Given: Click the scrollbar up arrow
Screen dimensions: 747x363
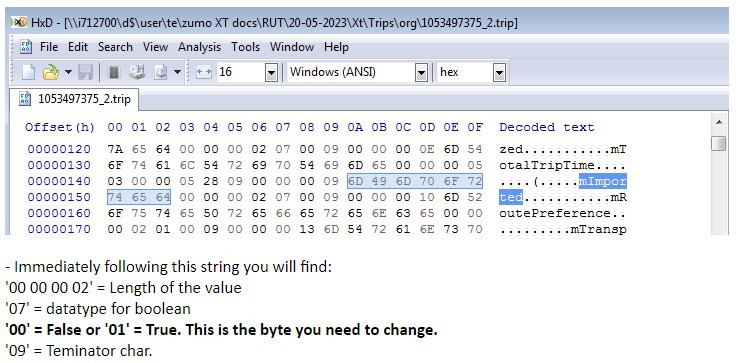Looking at the screenshot, I should 718,123.
